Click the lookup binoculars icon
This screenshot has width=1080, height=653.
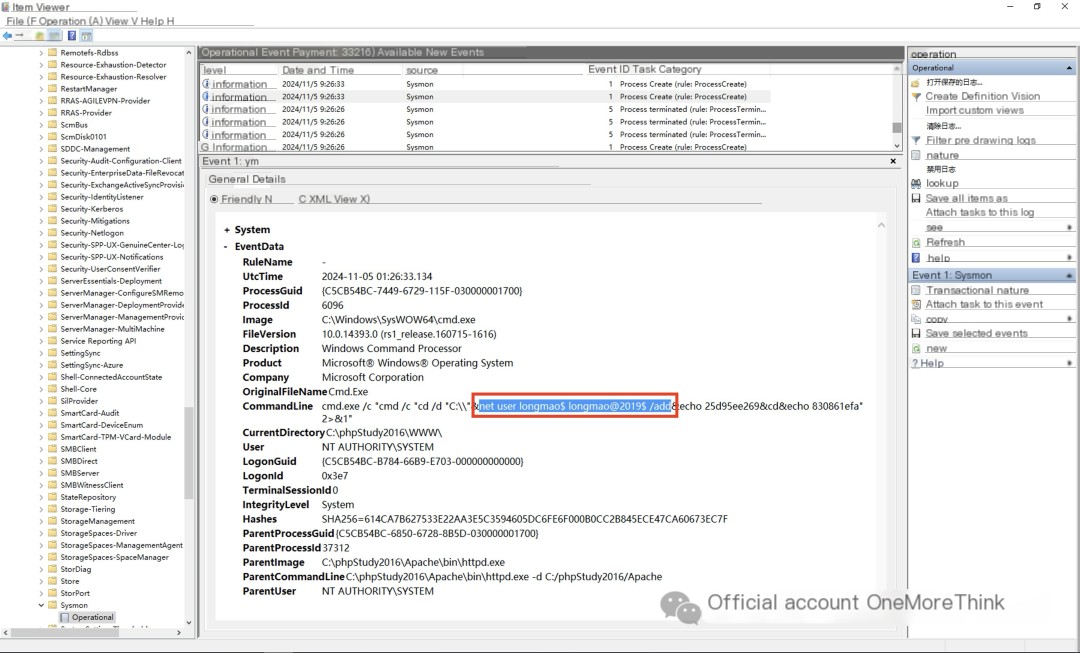pos(916,184)
